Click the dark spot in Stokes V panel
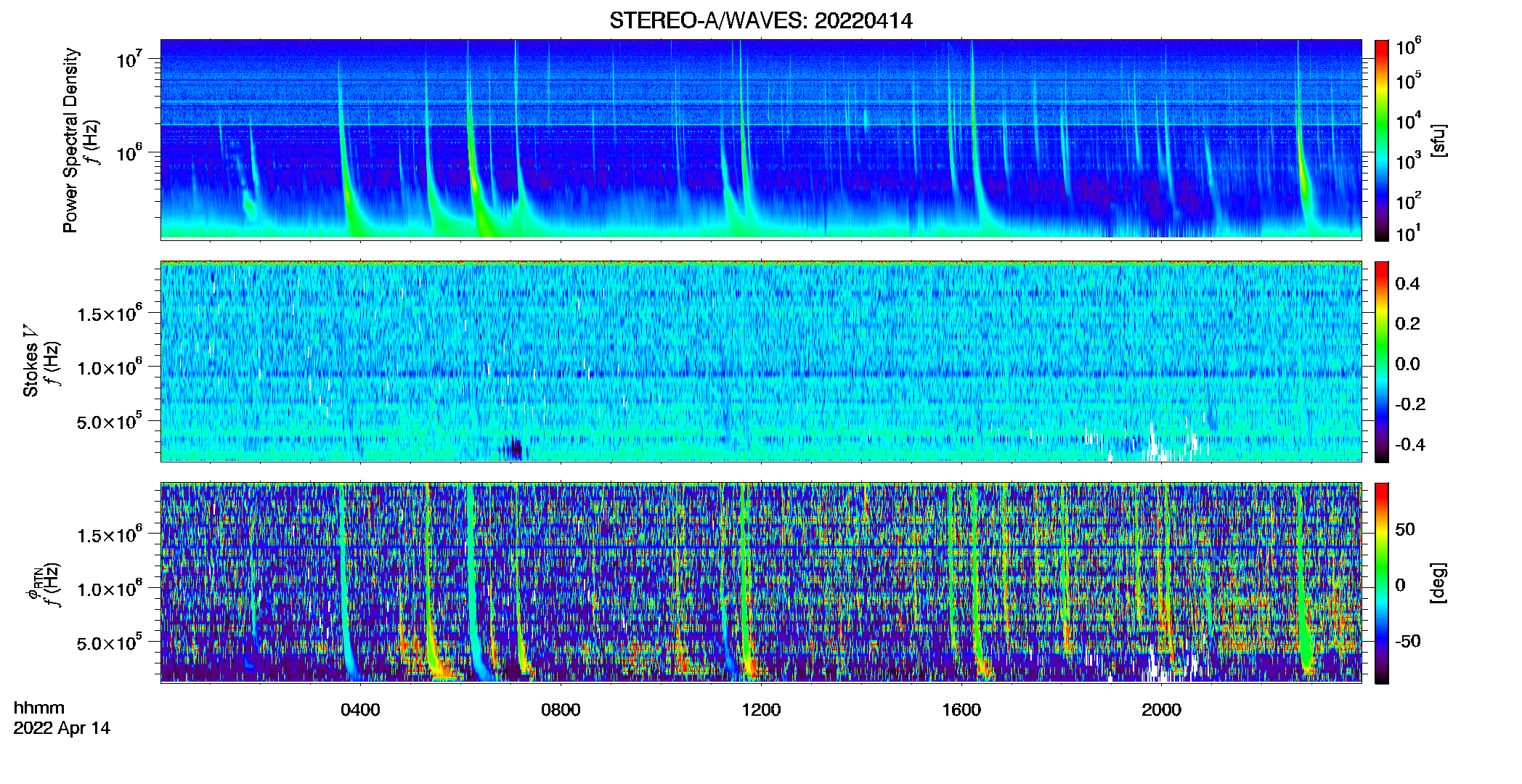This screenshot has width=1522, height=784. point(513,448)
